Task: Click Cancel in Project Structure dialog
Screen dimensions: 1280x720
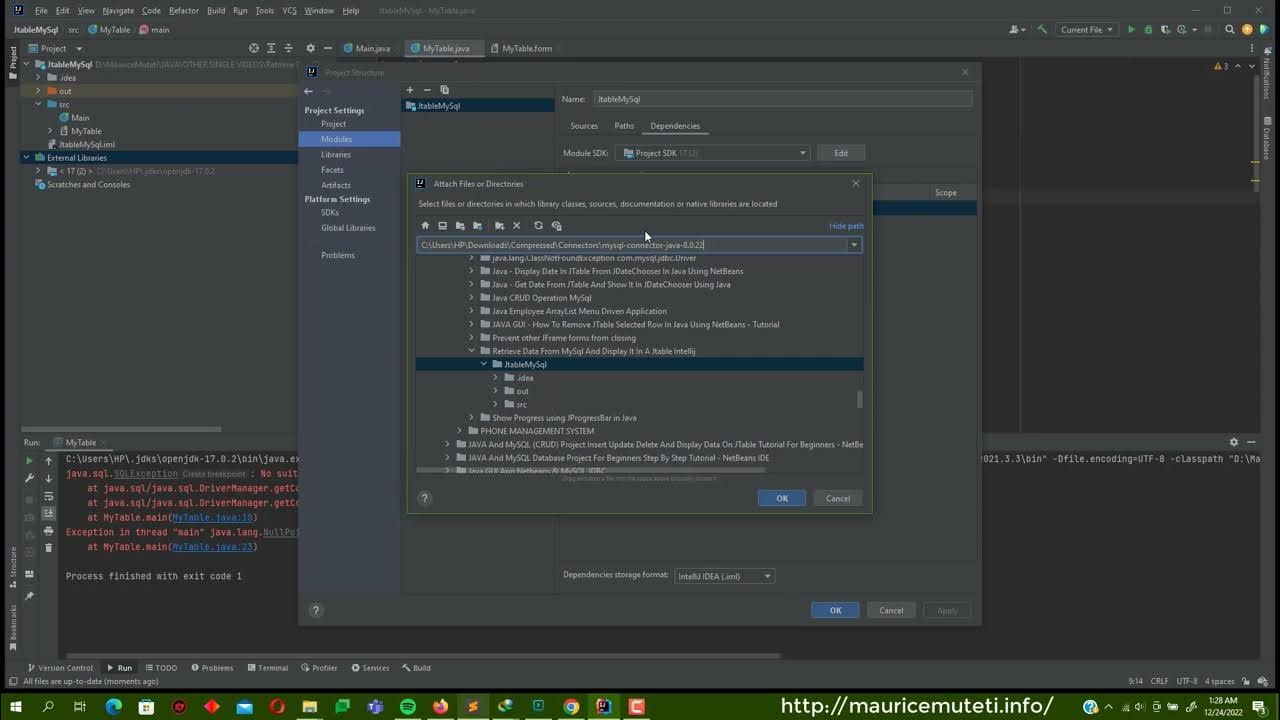Action: (891, 610)
